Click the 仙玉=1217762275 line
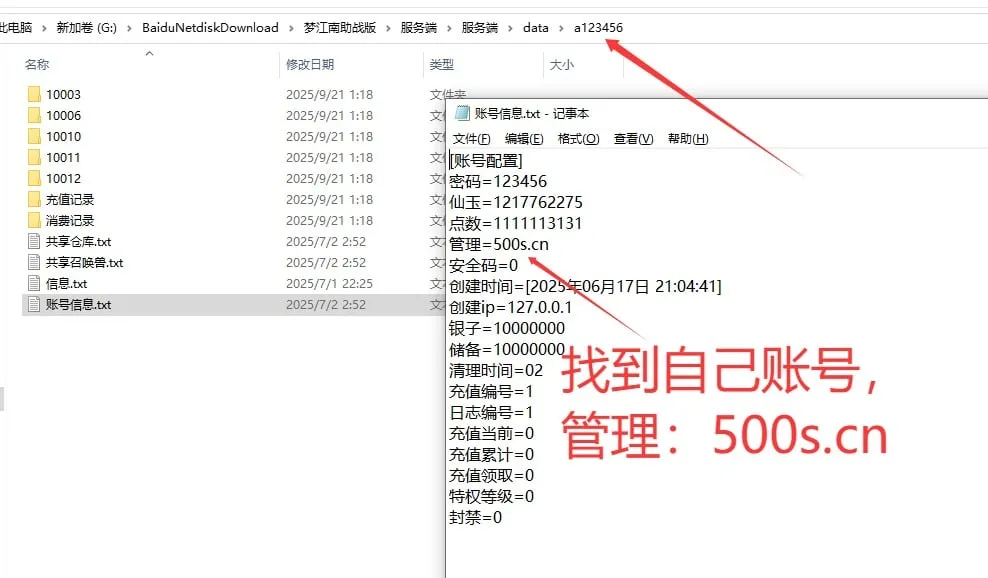 [515, 202]
